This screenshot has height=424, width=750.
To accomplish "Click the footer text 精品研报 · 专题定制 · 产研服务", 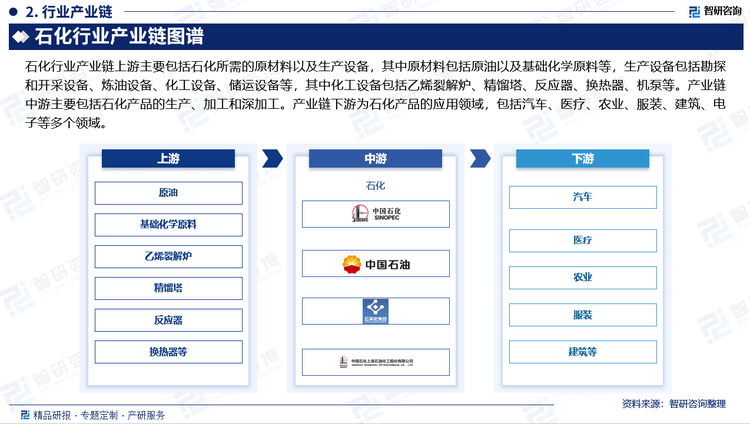I will pyautogui.click(x=99, y=415).
